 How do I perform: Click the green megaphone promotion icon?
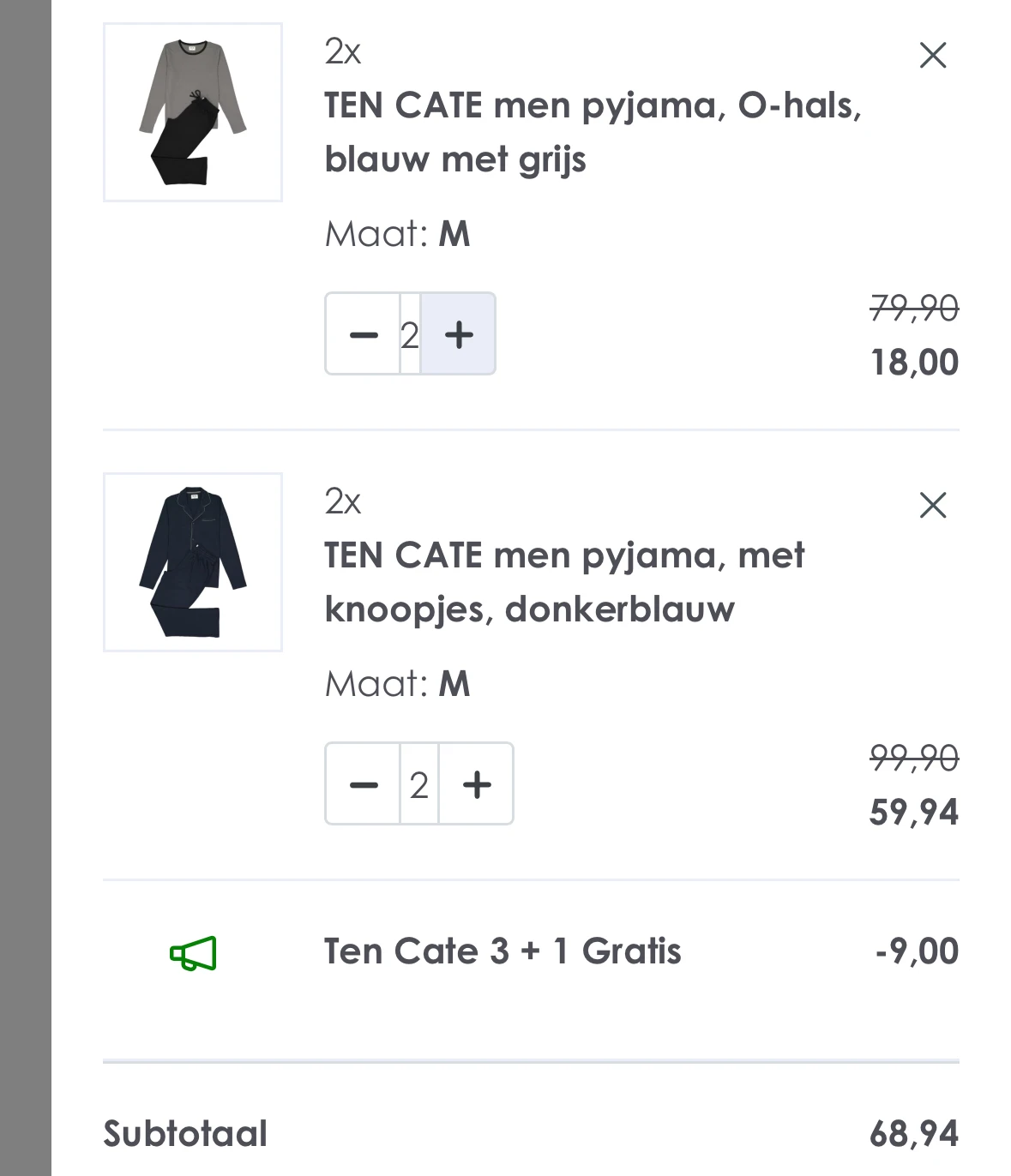193,953
